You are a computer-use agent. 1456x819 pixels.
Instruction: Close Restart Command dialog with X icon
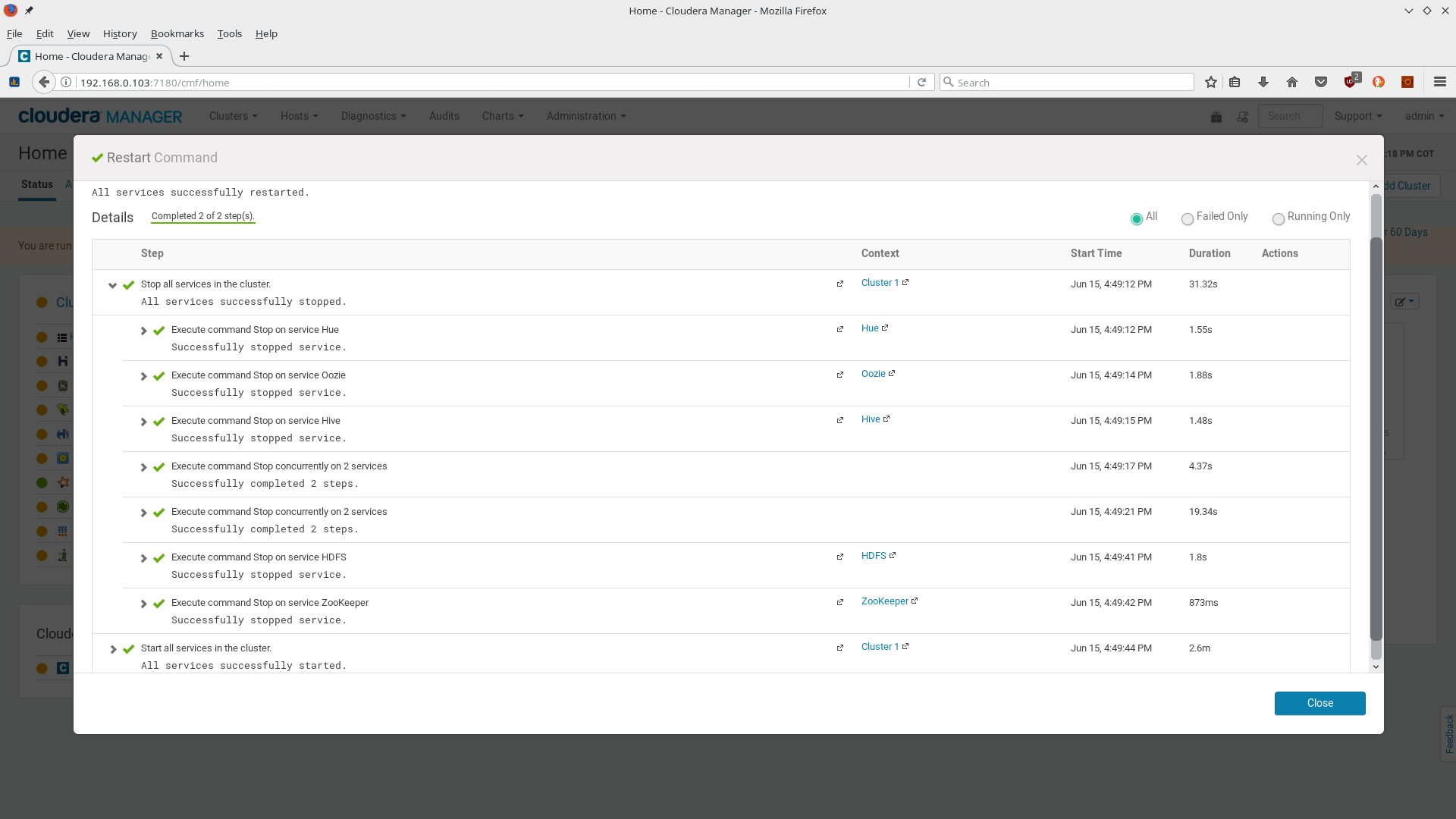(x=1361, y=159)
